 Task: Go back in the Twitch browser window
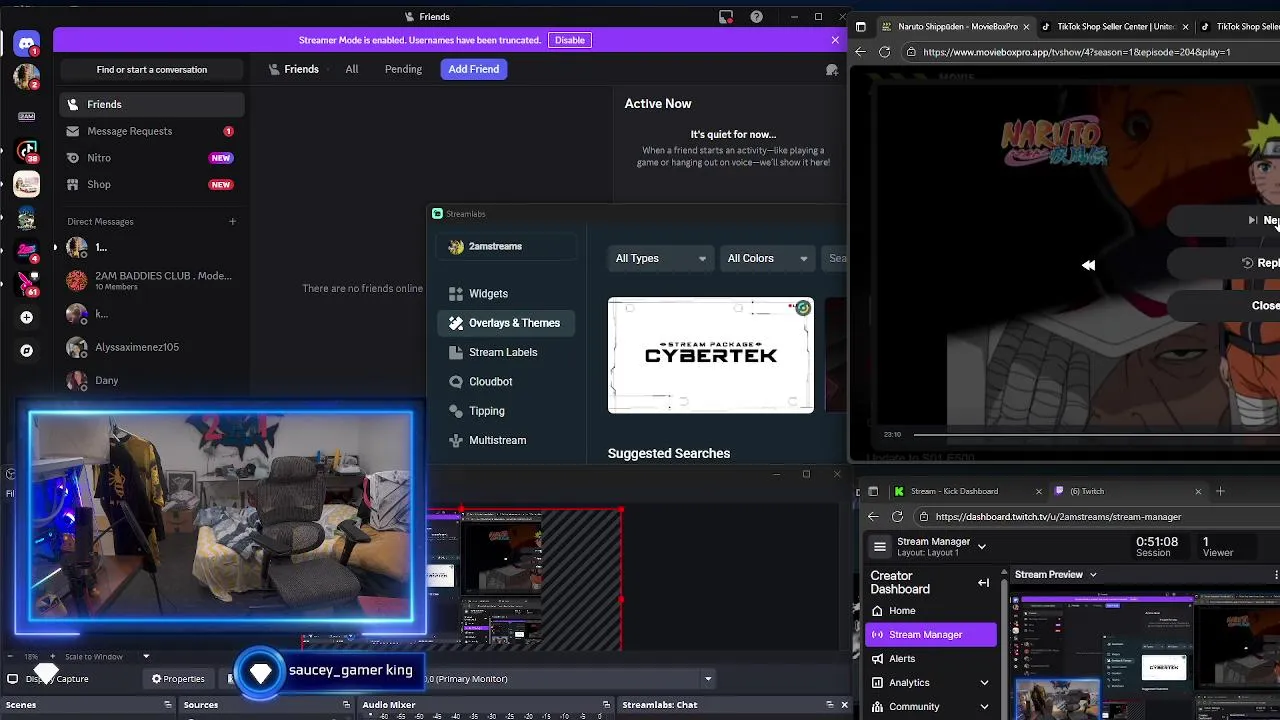873,517
